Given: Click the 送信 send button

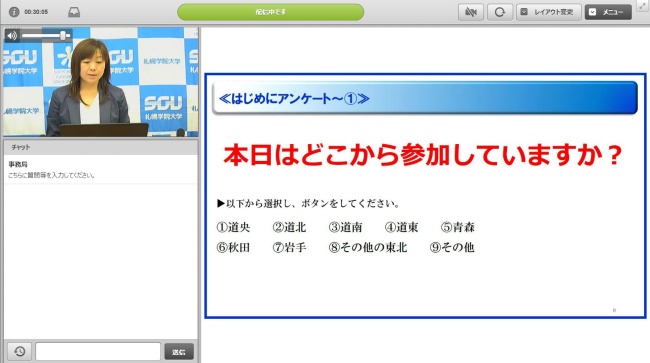Looking at the screenshot, I should click(x=179, y=351).
